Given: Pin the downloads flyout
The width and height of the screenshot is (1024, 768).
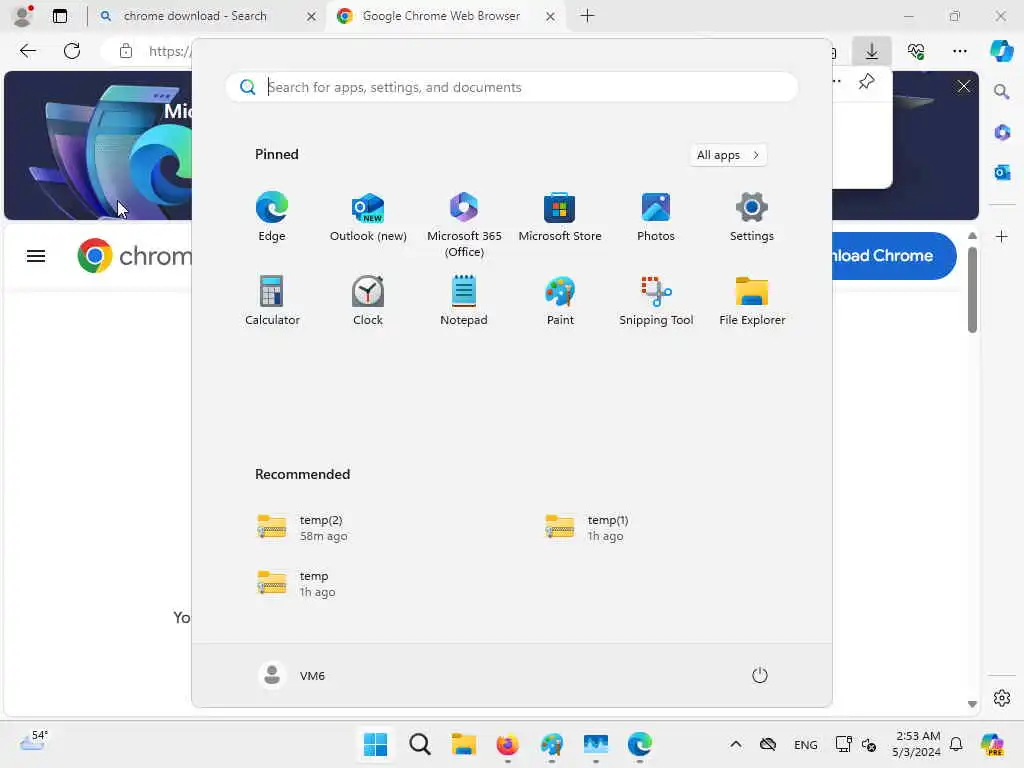Looking at the screenshot, I should coord(866,82).
